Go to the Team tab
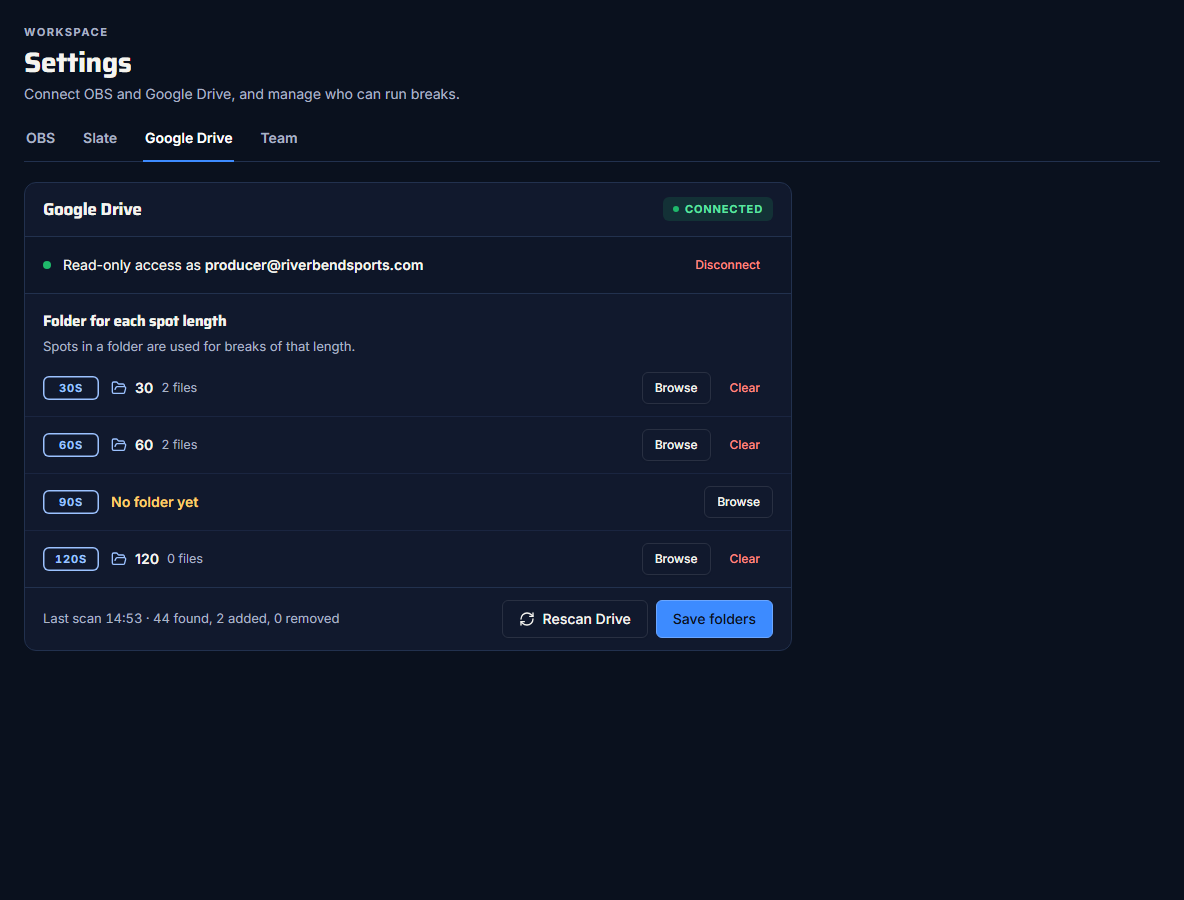This screenshot has height=900, width=1184. click(x=279, y=138)
